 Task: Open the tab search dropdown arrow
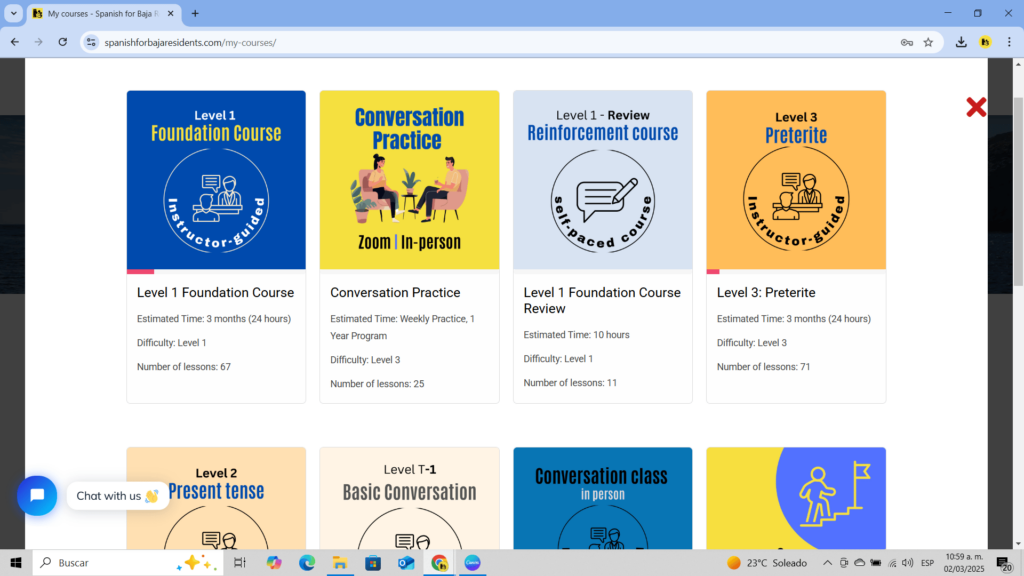tap(14, 13)
